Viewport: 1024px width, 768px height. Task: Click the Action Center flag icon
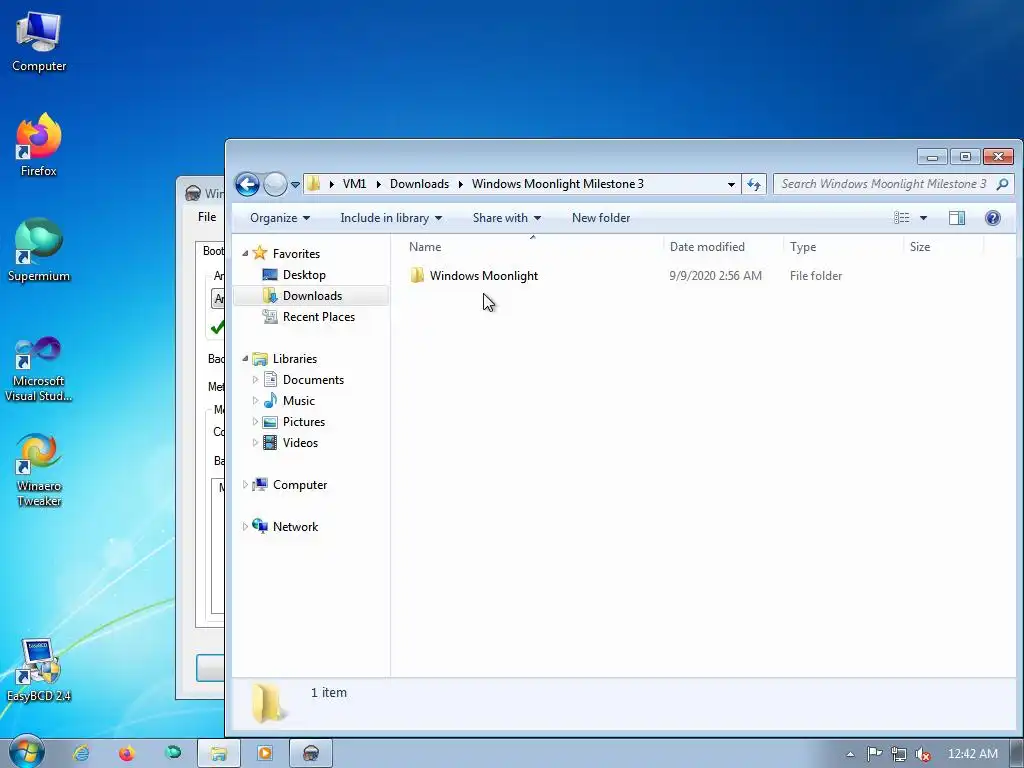[874, 754]
